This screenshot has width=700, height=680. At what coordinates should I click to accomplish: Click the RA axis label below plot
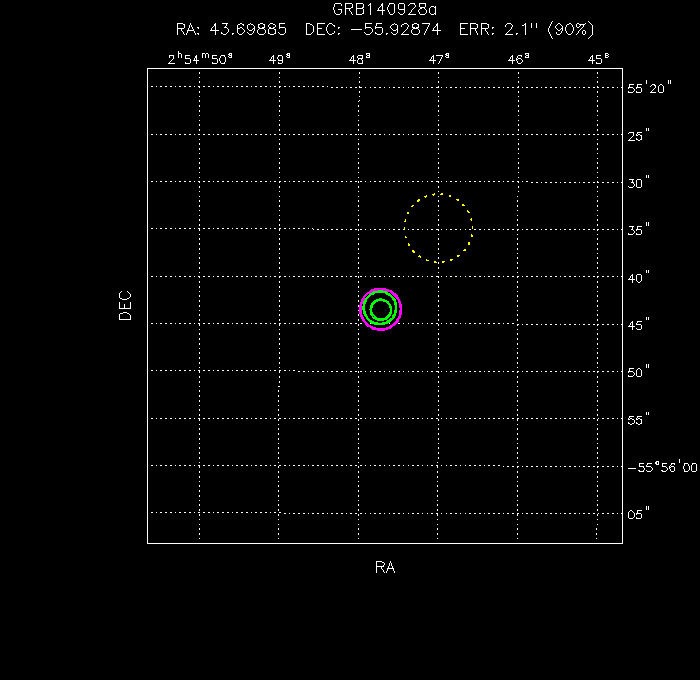385,568
